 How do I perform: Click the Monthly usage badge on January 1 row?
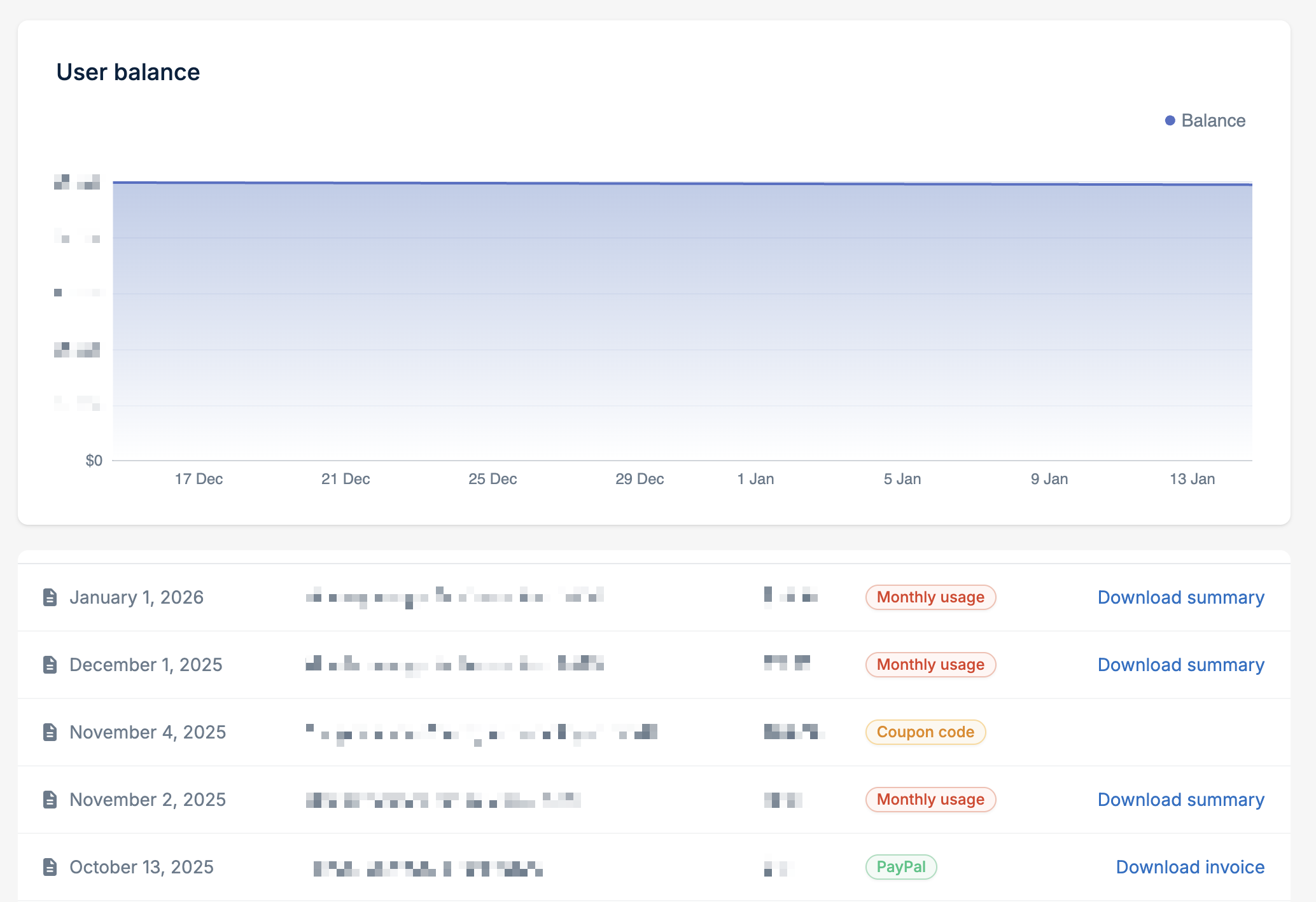(930, 597)
